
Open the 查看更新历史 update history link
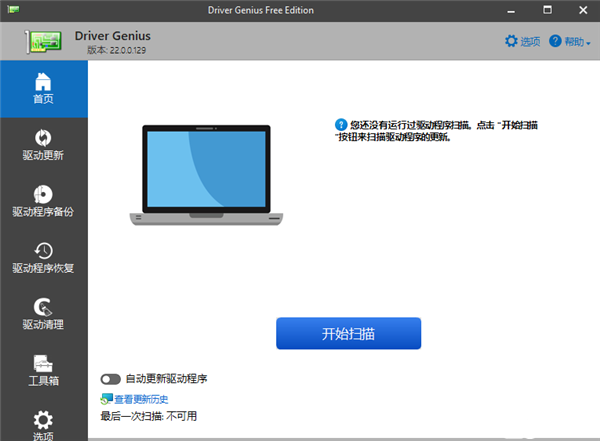tap(140, 399)
